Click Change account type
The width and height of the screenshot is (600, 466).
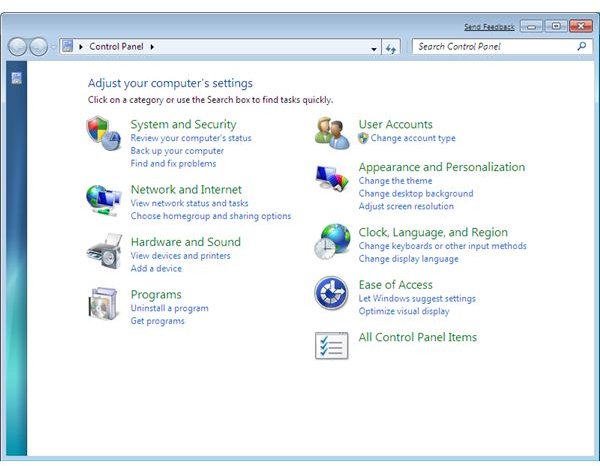(x=413, y=138)
